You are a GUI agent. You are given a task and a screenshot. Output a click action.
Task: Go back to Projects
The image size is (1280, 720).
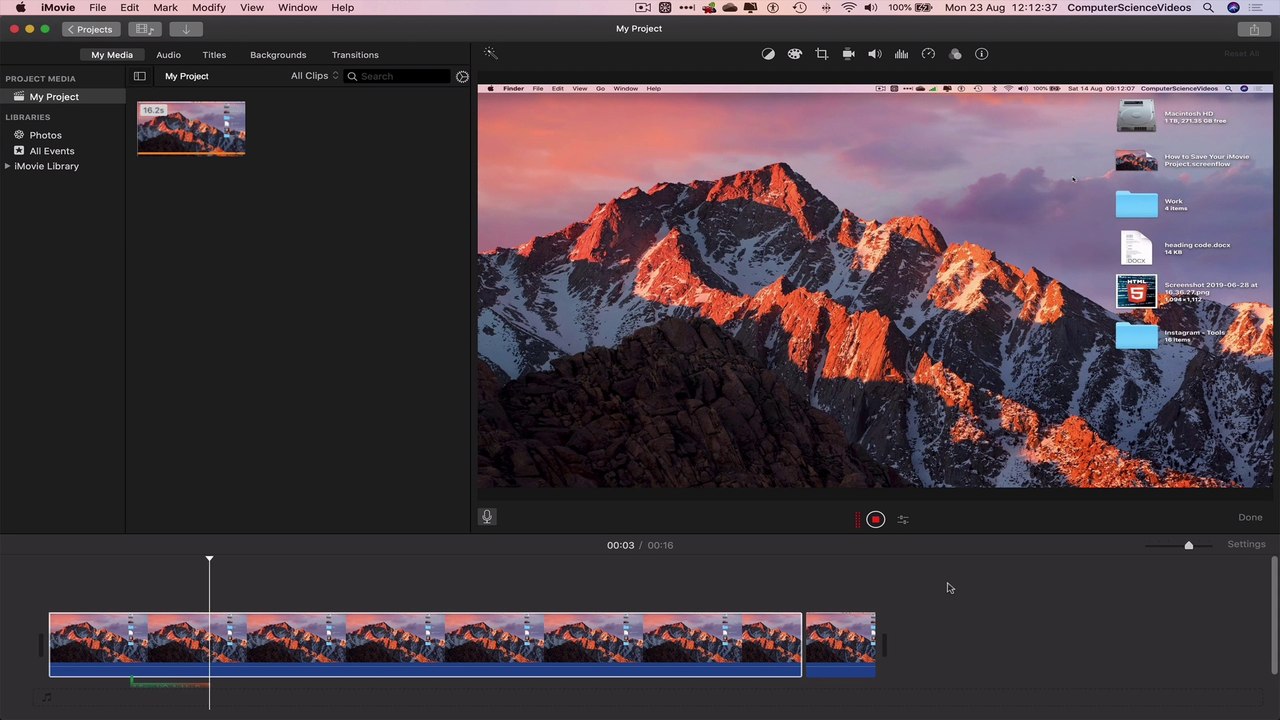tap(89, 29)
